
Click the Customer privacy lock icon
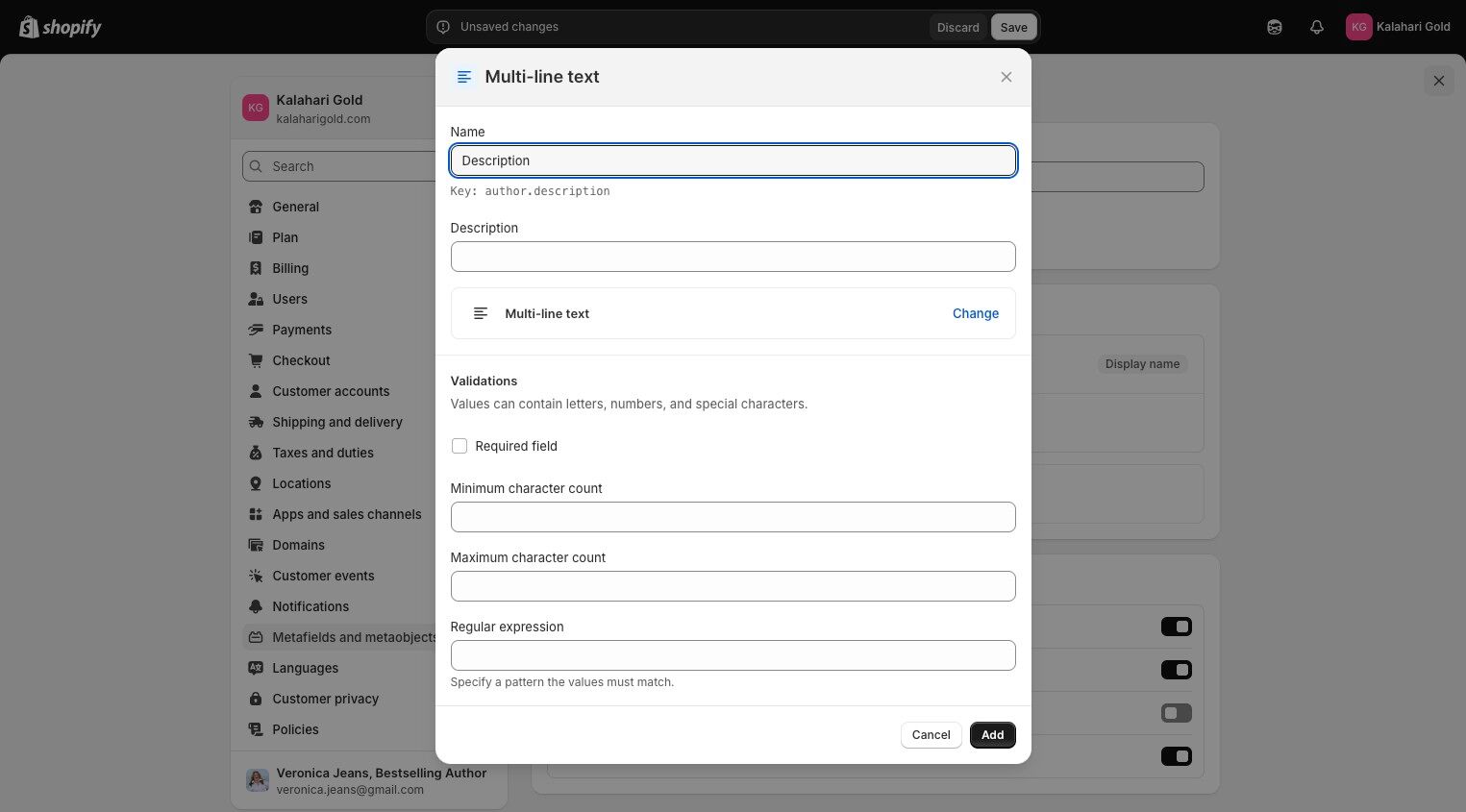click(x=256, y=699)
